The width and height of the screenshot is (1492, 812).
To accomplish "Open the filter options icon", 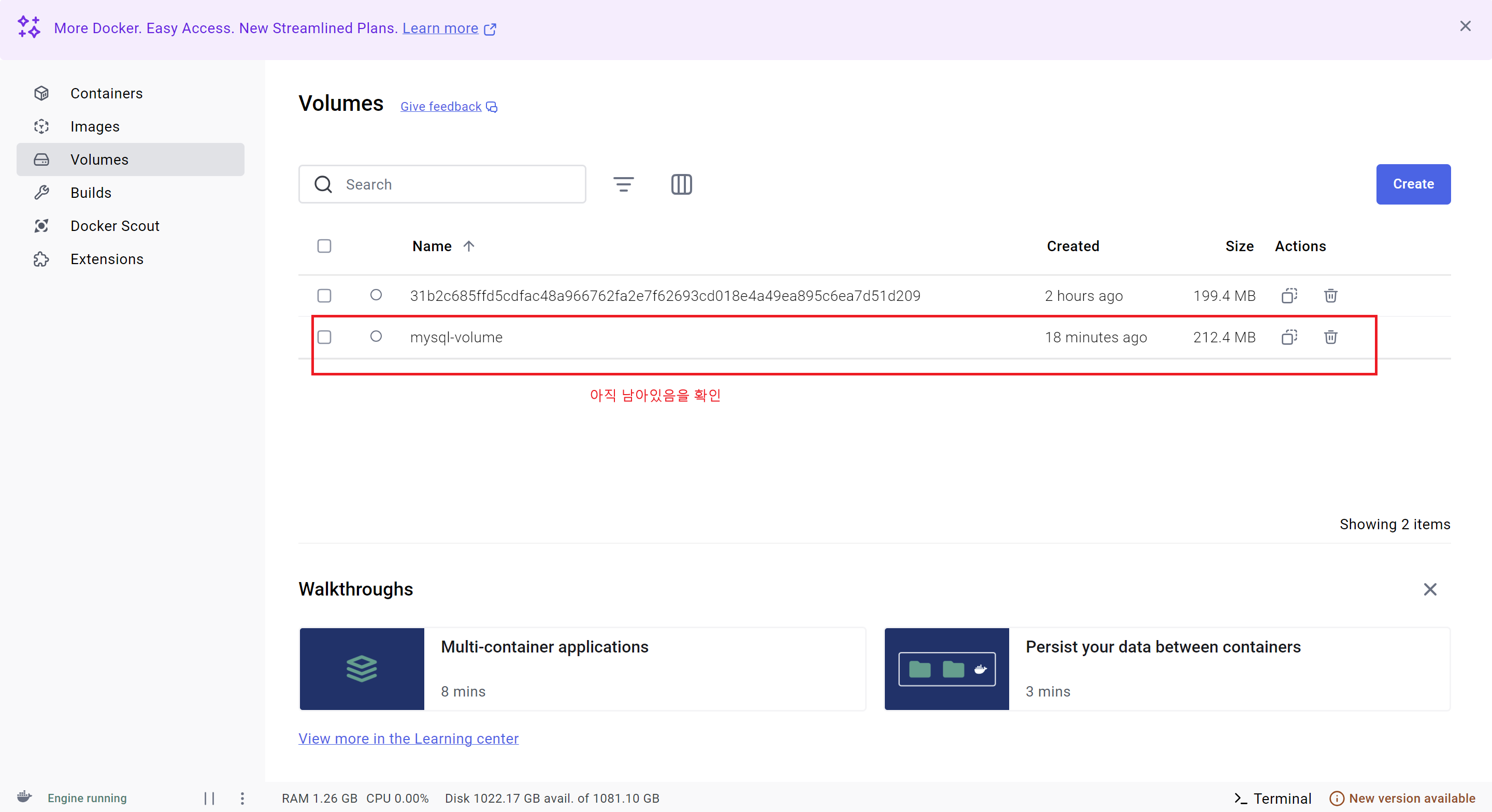I will click(x=623, y=184).
